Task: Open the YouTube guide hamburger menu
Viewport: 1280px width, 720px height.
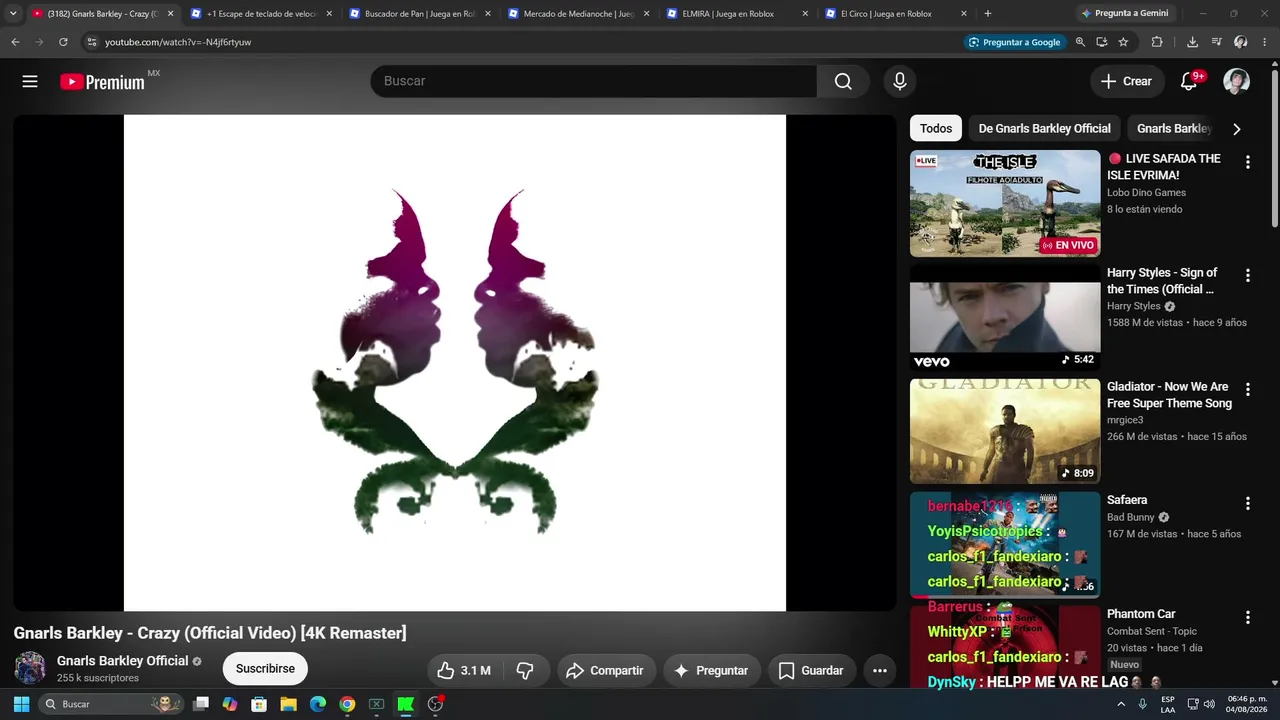Action: [30, 81]
